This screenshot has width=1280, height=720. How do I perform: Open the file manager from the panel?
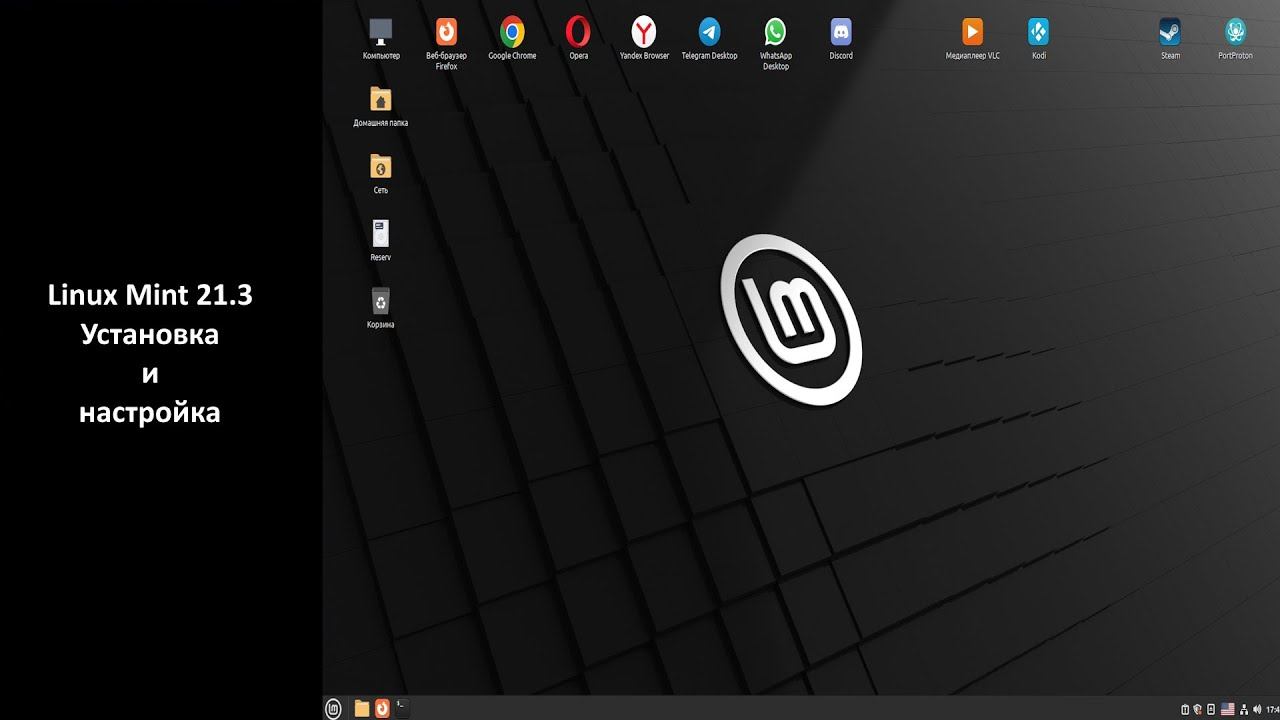pyautogui.click(x=362, y=708)
